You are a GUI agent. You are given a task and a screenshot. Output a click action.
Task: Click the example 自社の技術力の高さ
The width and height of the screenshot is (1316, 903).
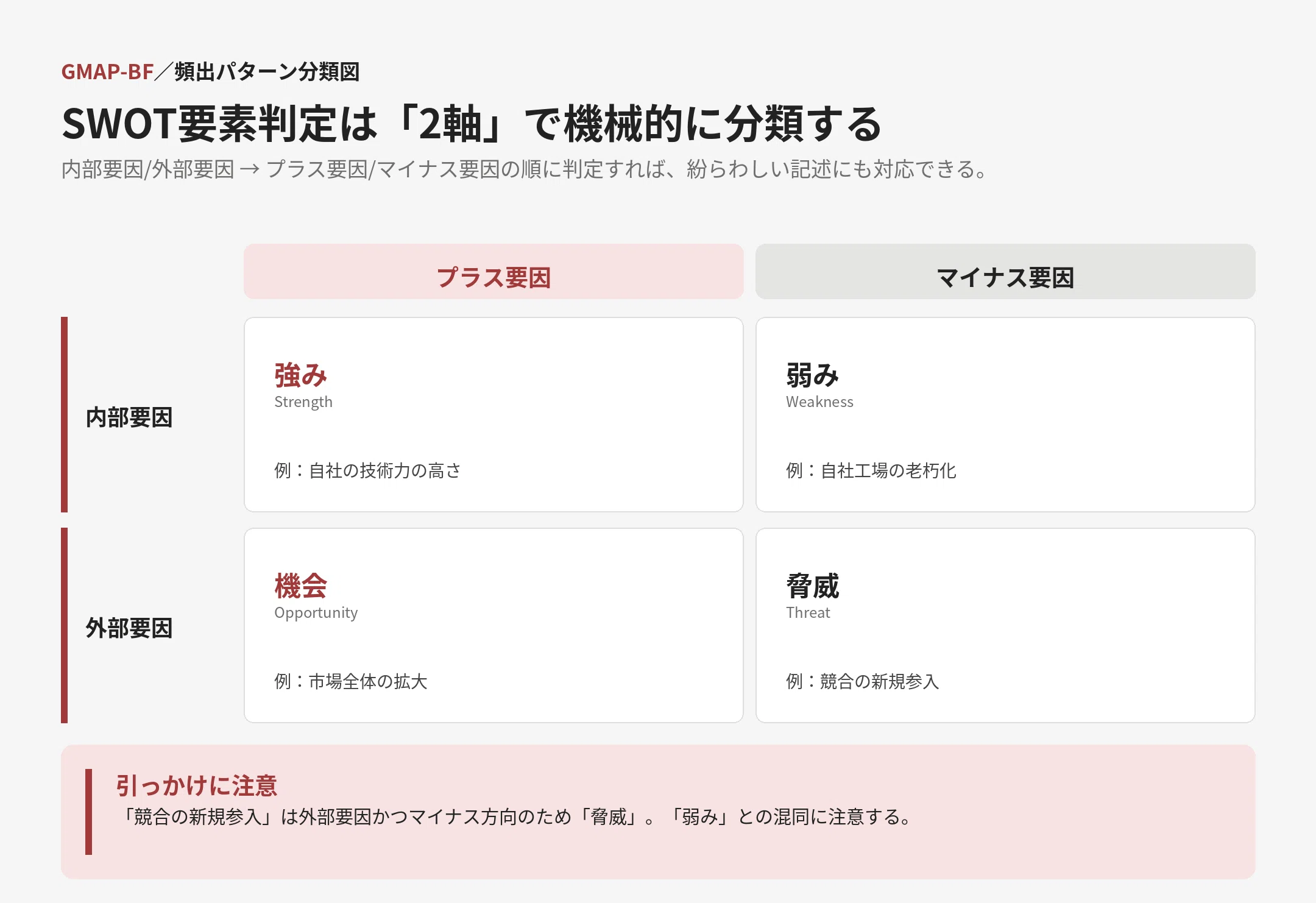367,470
